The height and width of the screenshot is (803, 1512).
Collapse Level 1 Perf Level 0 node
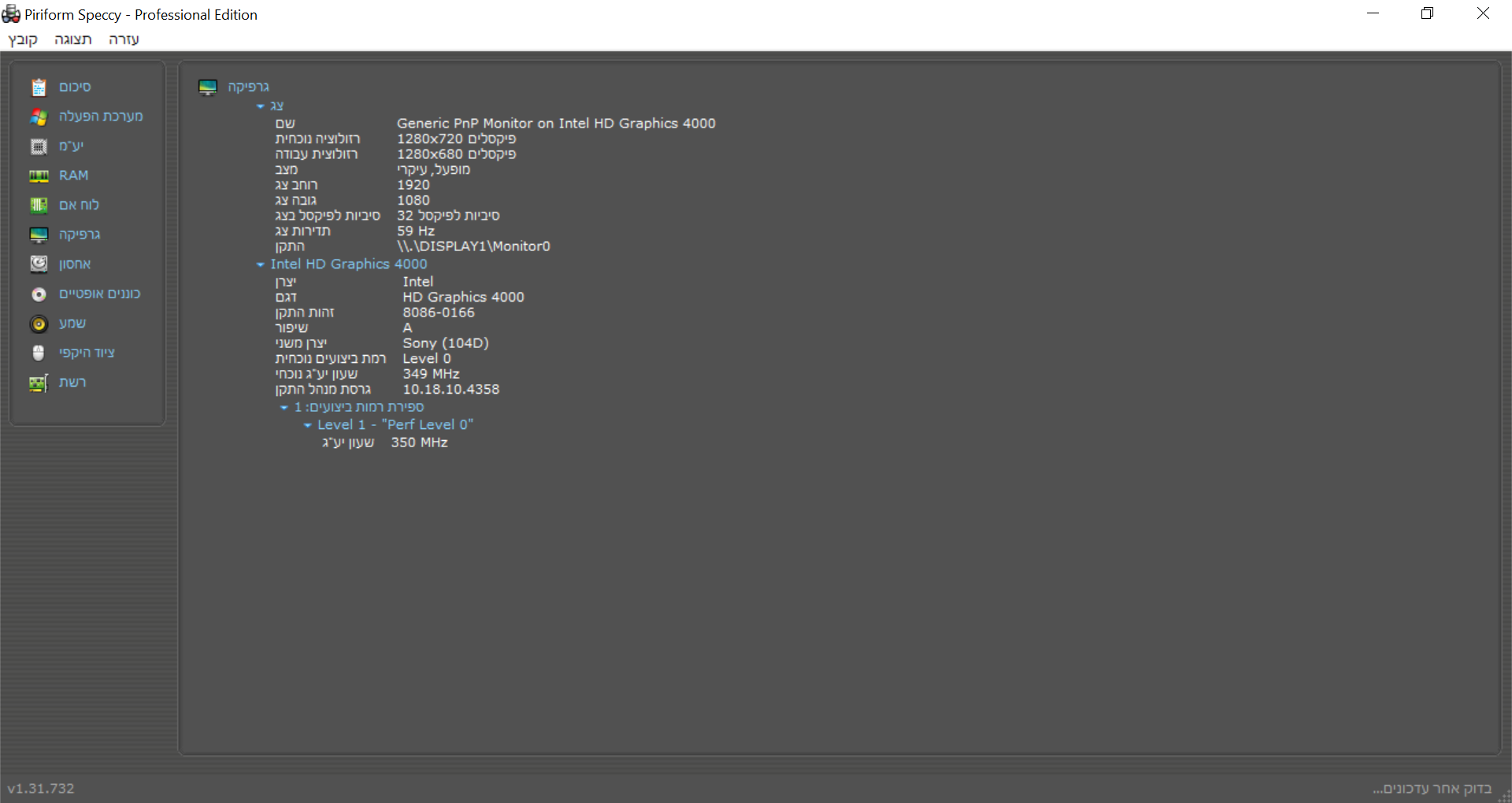pos(308,425)
